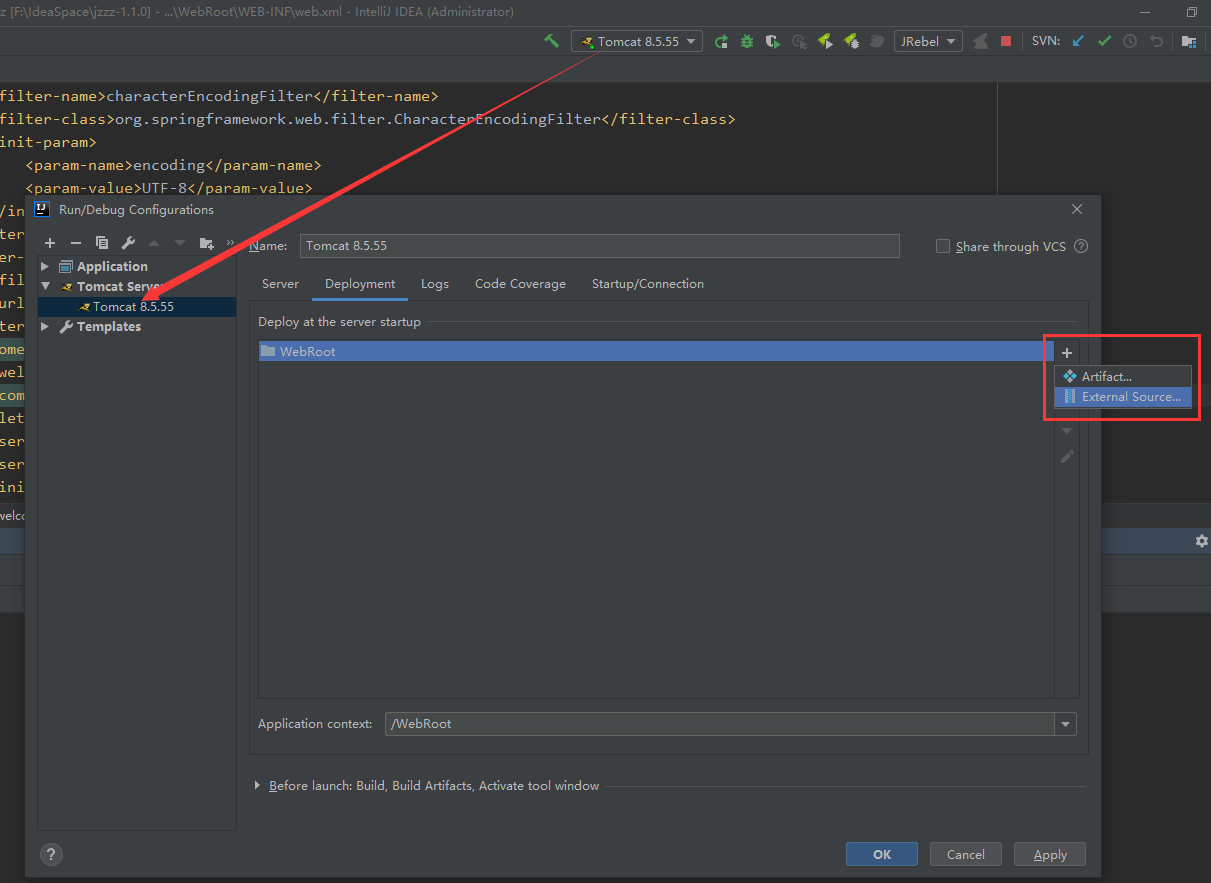Open Project Structure icon in toolbar
This screenshot has width=1211, height=883.
point(1188,41)
